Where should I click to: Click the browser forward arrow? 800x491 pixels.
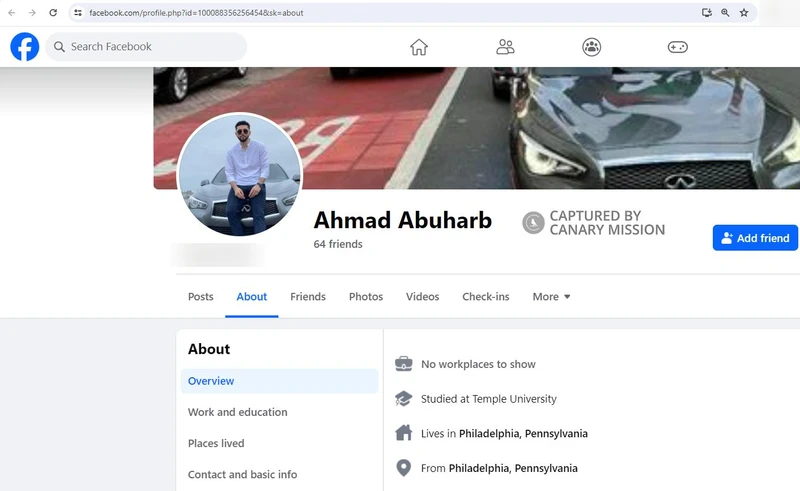(x=32, y=13)
